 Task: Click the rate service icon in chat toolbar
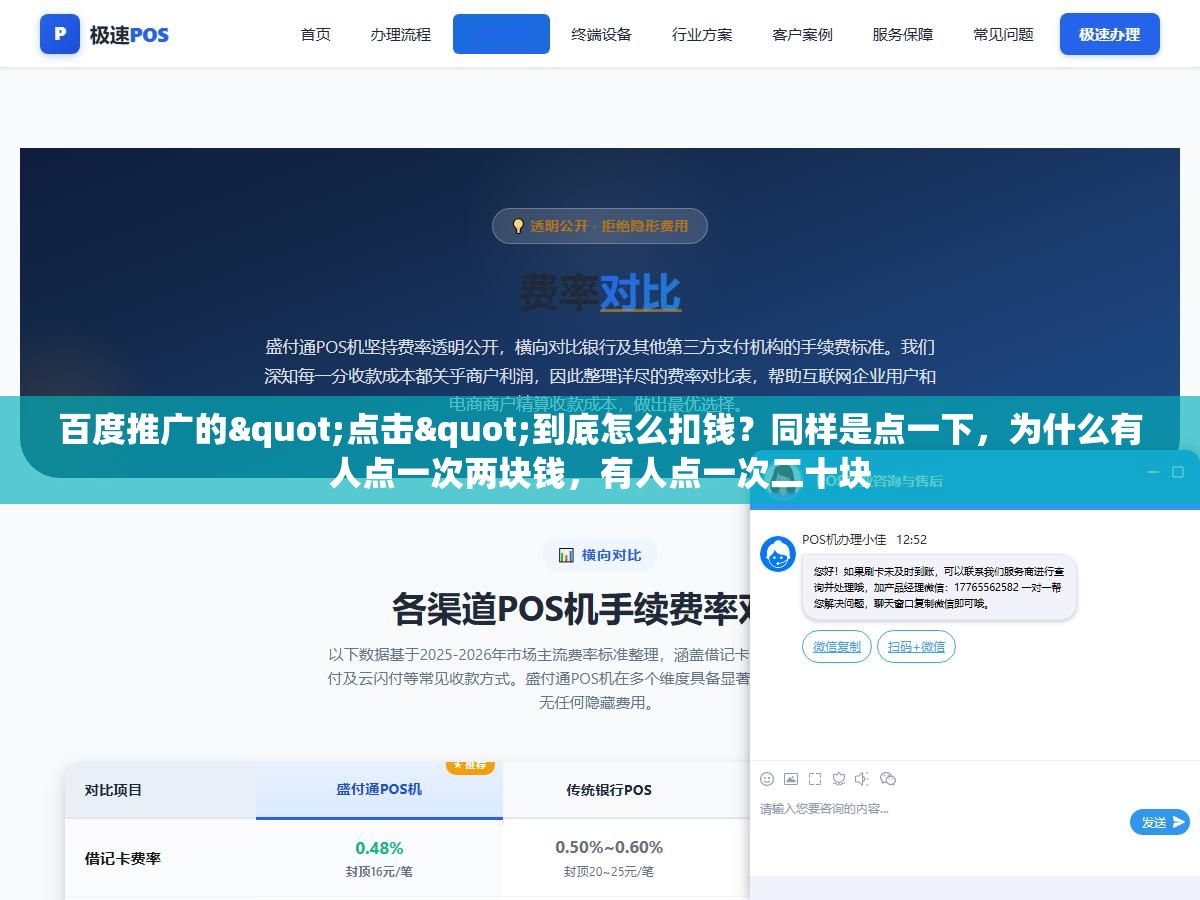(x=839, y=779)
